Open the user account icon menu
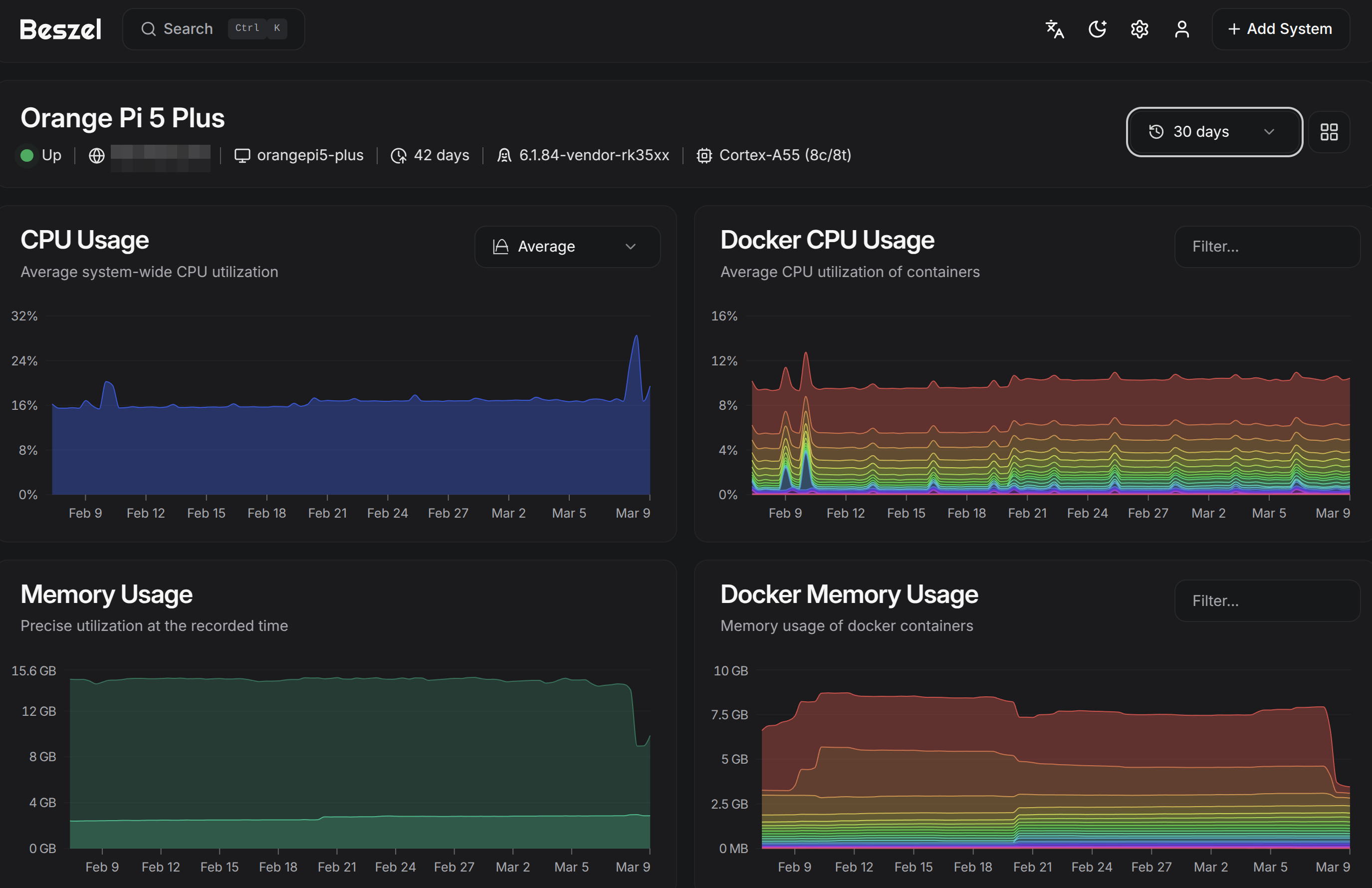 1182,29
